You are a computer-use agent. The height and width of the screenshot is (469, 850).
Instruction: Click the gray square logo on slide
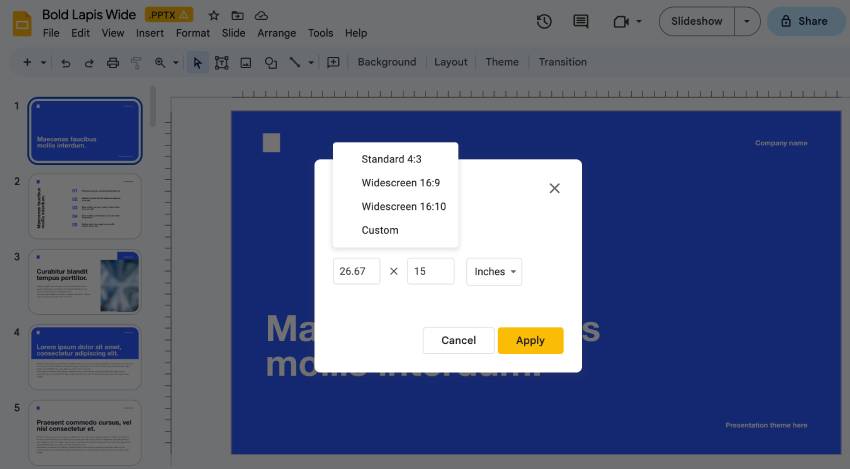point(272,143)
